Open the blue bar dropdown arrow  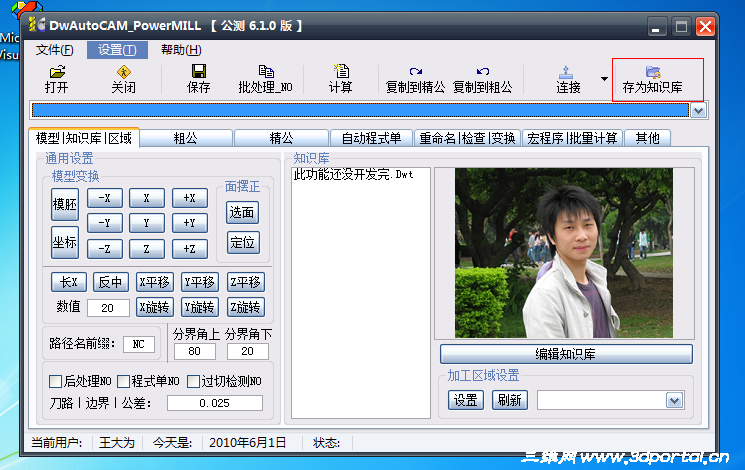click(698, 111)
